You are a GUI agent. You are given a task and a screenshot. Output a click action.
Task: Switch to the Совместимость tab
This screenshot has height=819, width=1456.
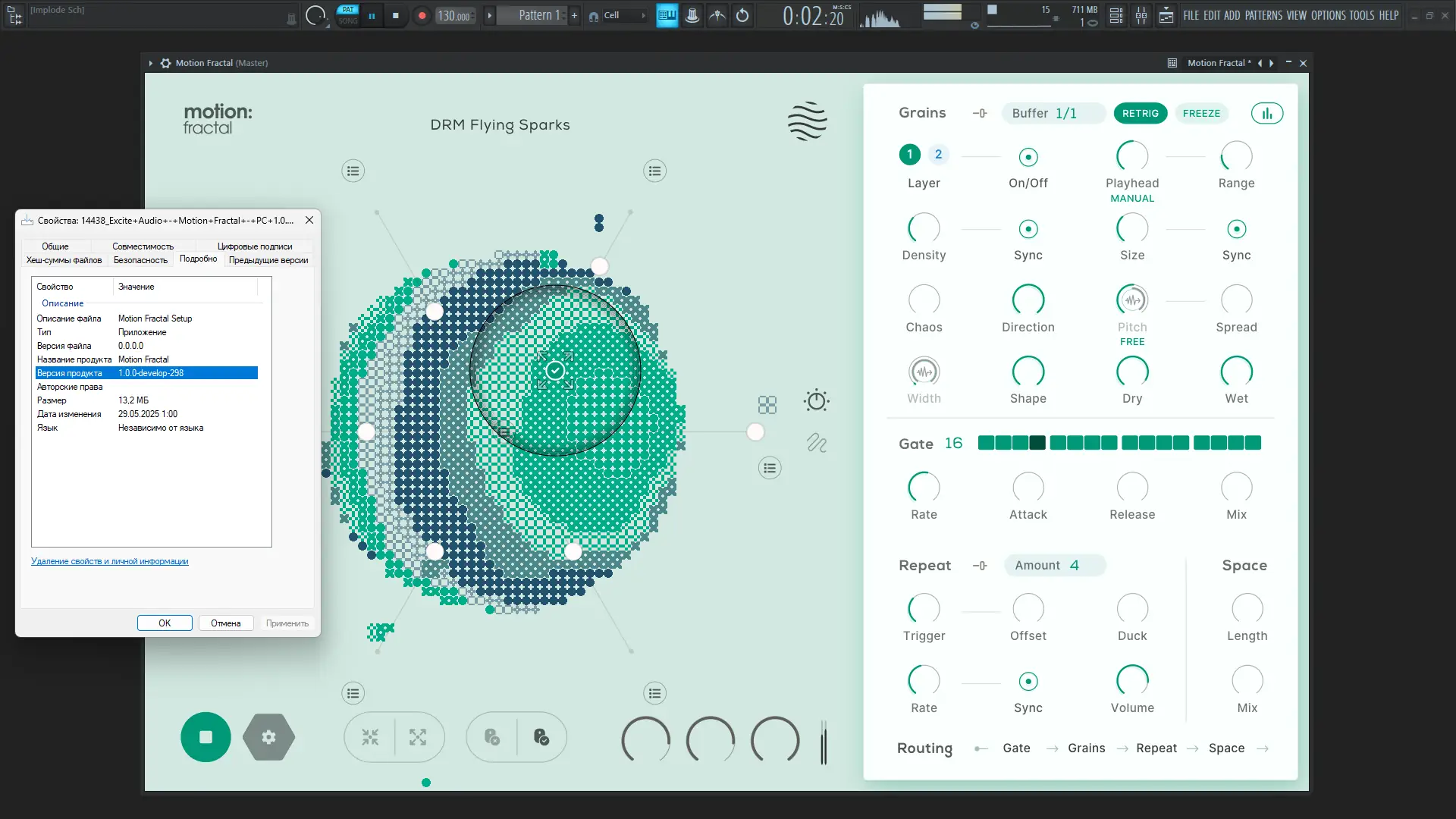[143, 246]
